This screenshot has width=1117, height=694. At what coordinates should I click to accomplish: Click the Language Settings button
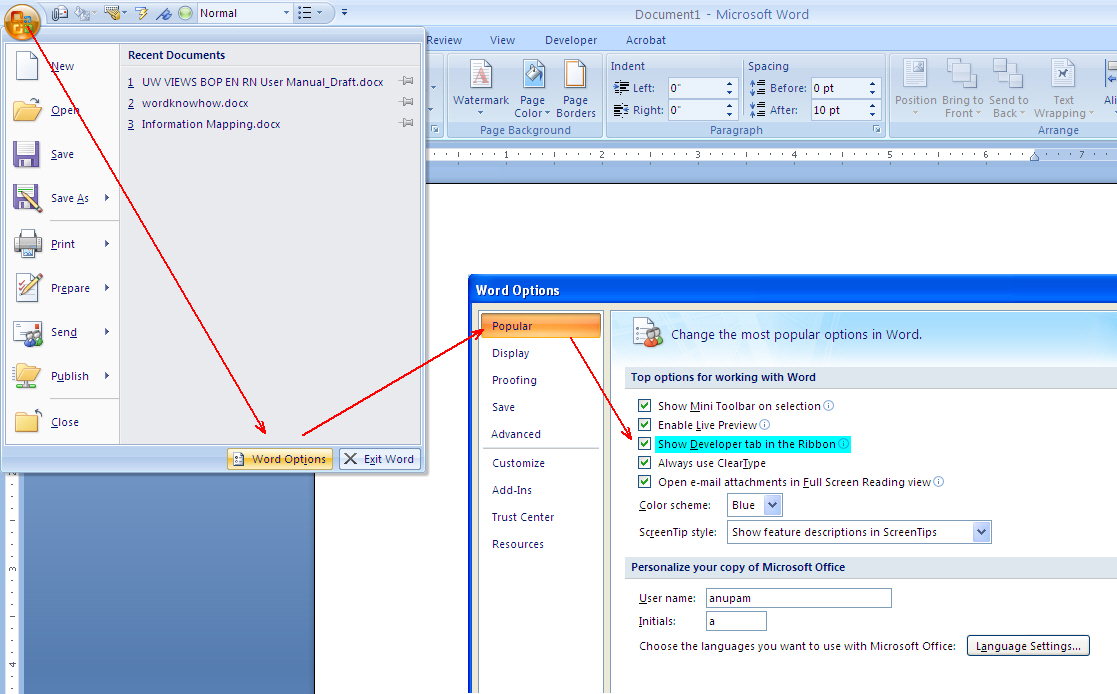point(1028,646)
